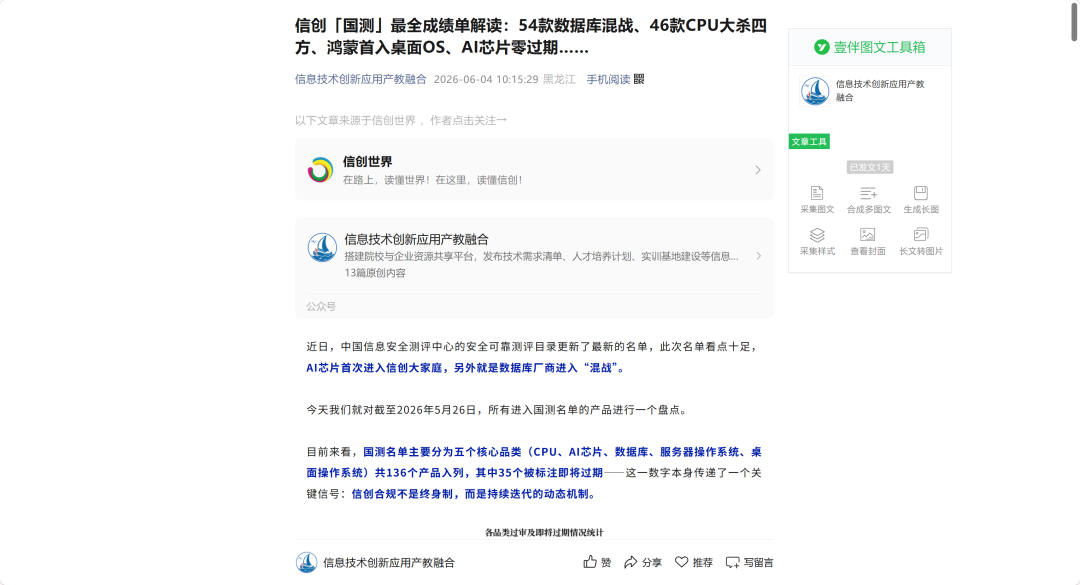Click the 采集样式 collect style icon
1080x585 pixels.
pos(817,235)
